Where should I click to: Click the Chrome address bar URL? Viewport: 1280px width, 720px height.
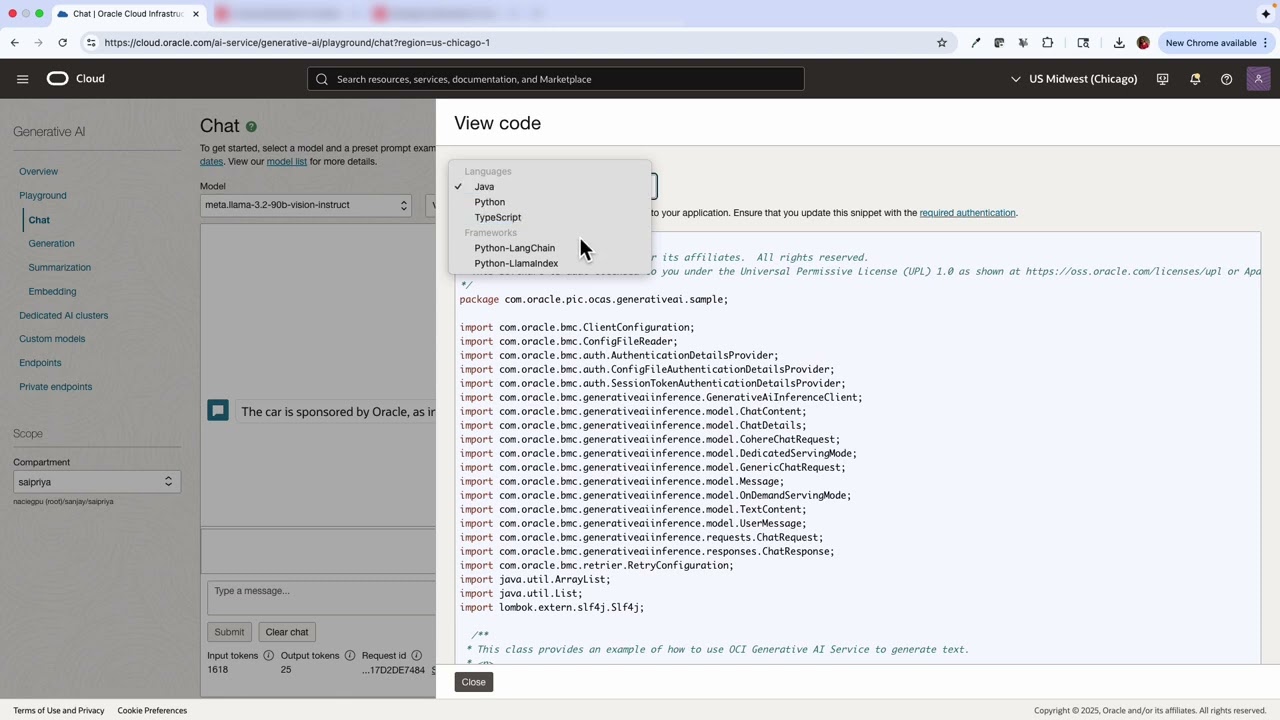point(297,43)
